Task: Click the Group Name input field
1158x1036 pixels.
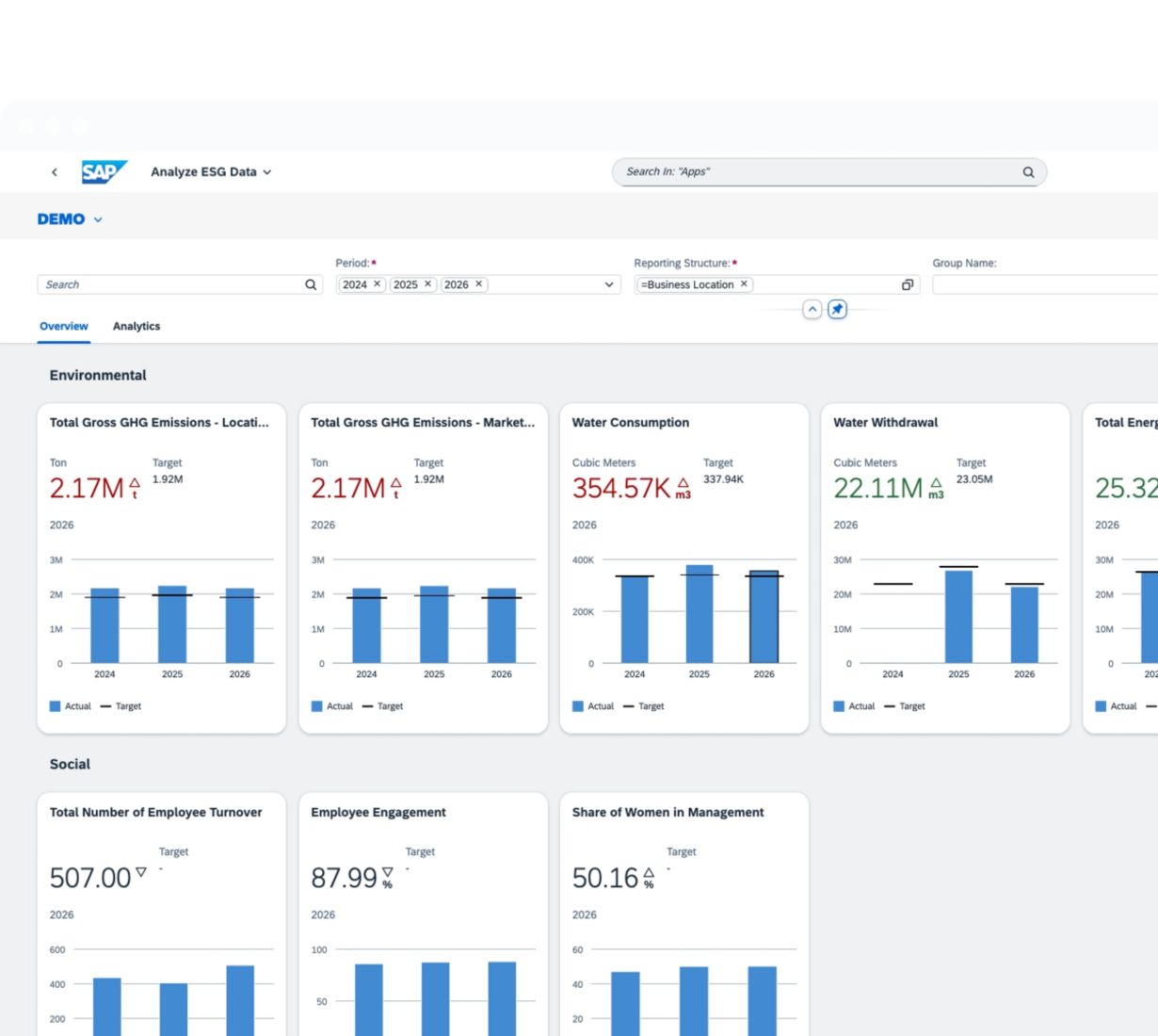Action: (x=1043, y=284)
